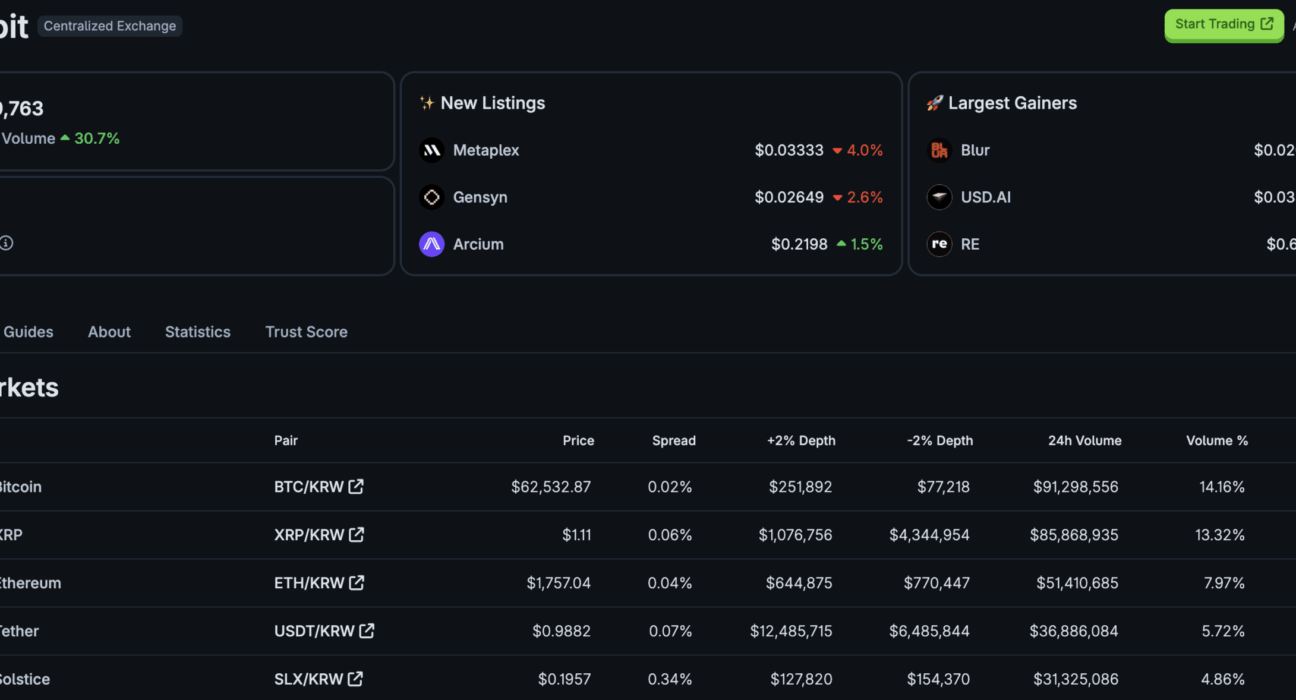Open the SLX/KRW external link icon
Image resolution: width=1296 pixels, height=700 pixels.
click(355, 679)
